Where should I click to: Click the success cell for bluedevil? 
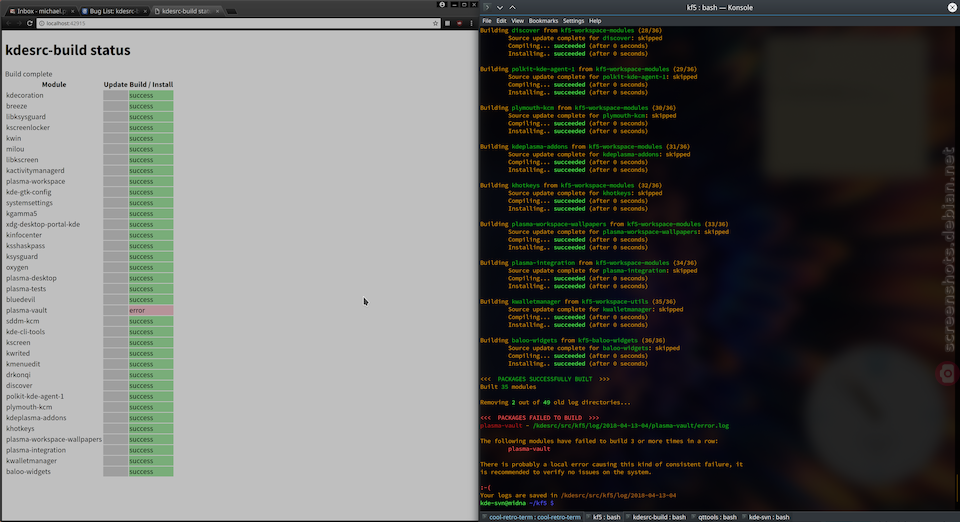tap(151, 299)
